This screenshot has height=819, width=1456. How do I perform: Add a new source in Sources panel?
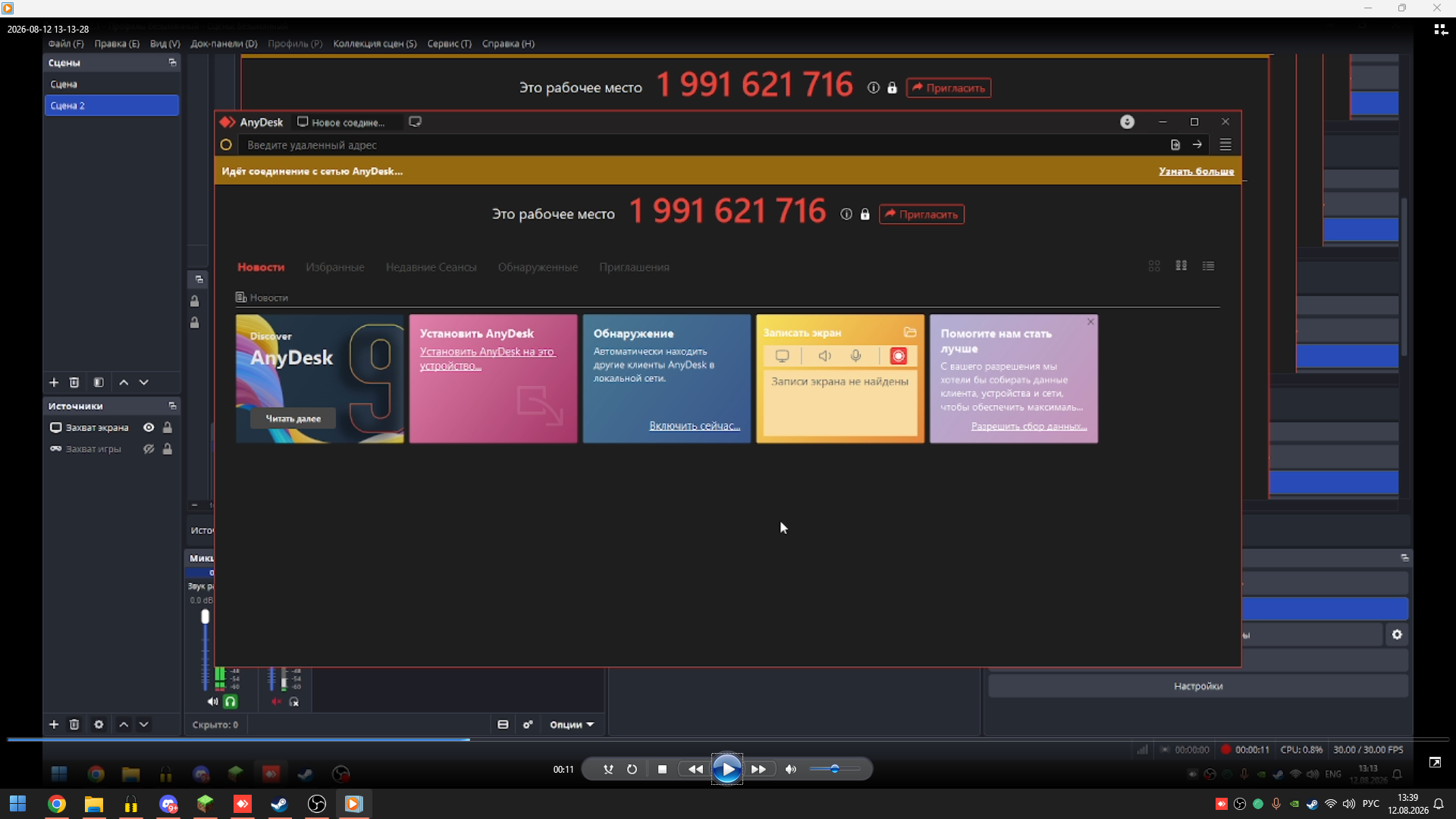pos(54,725)
